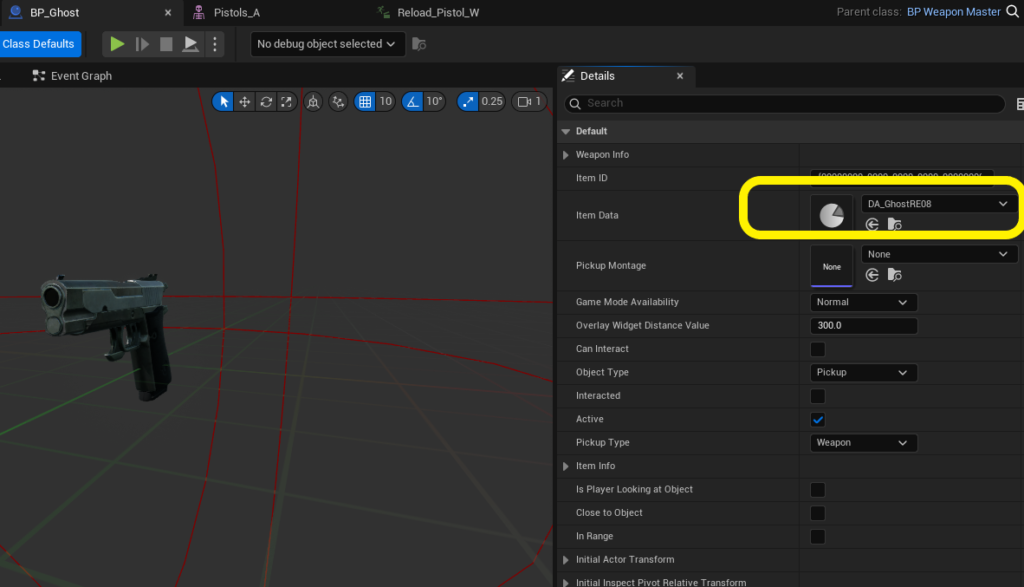
Task: Switch to the Pistols_A tab
Action: coord(237,13)
